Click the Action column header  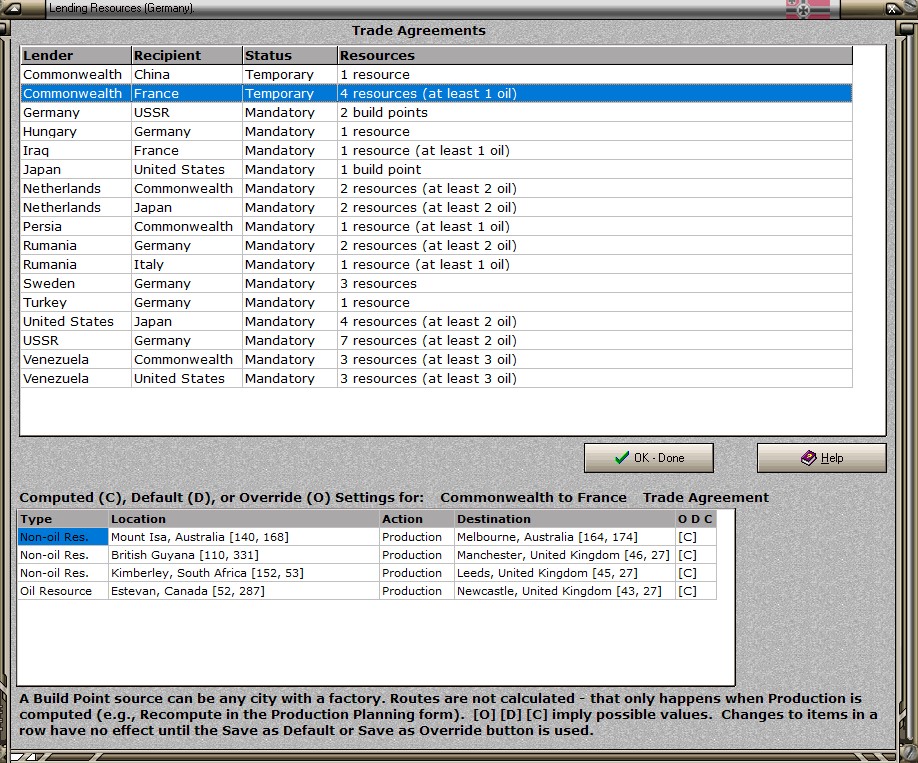click(417, 519)
